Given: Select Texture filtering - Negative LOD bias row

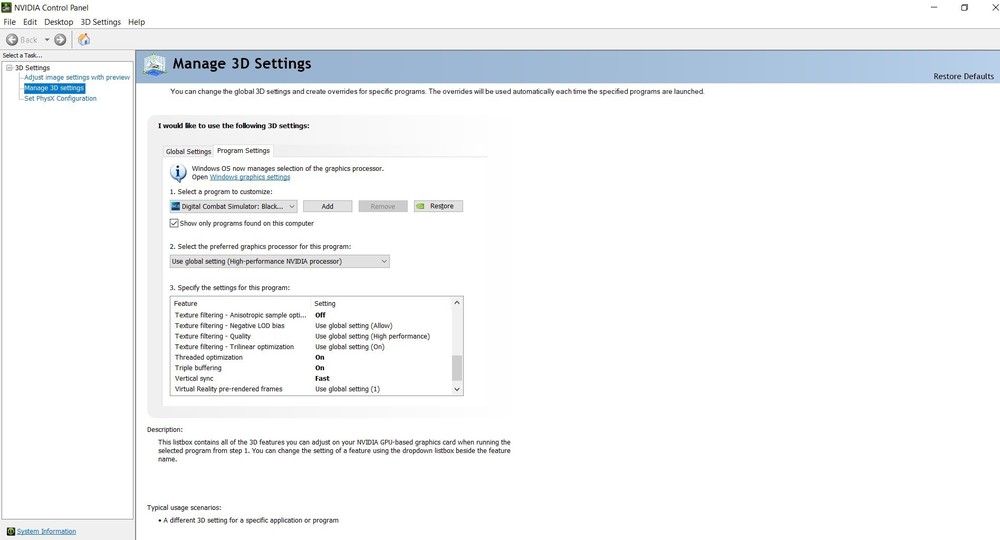Looking at the screenshot, I should [x=311, y=326].
